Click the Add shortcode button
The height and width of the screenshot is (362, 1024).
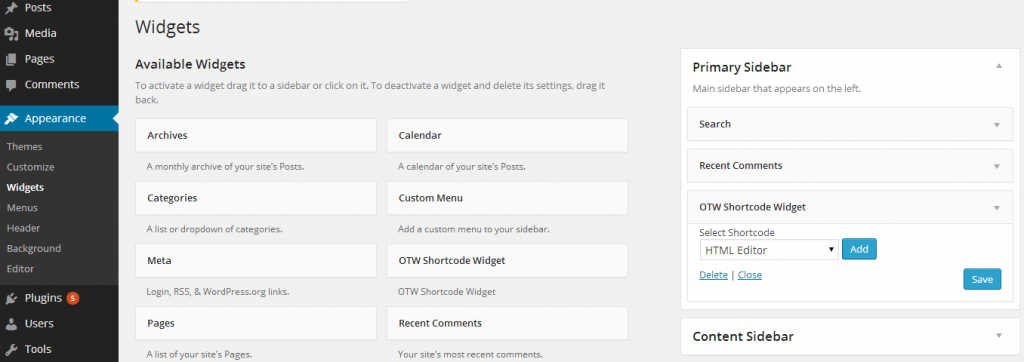(x=859, y=249)
